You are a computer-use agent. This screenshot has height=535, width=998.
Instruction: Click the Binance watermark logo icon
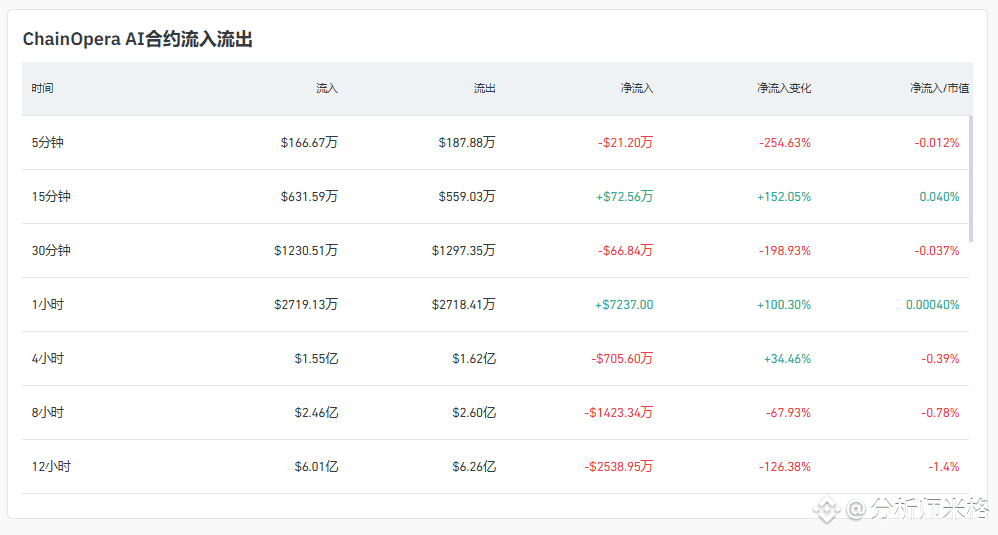point(826,509)
